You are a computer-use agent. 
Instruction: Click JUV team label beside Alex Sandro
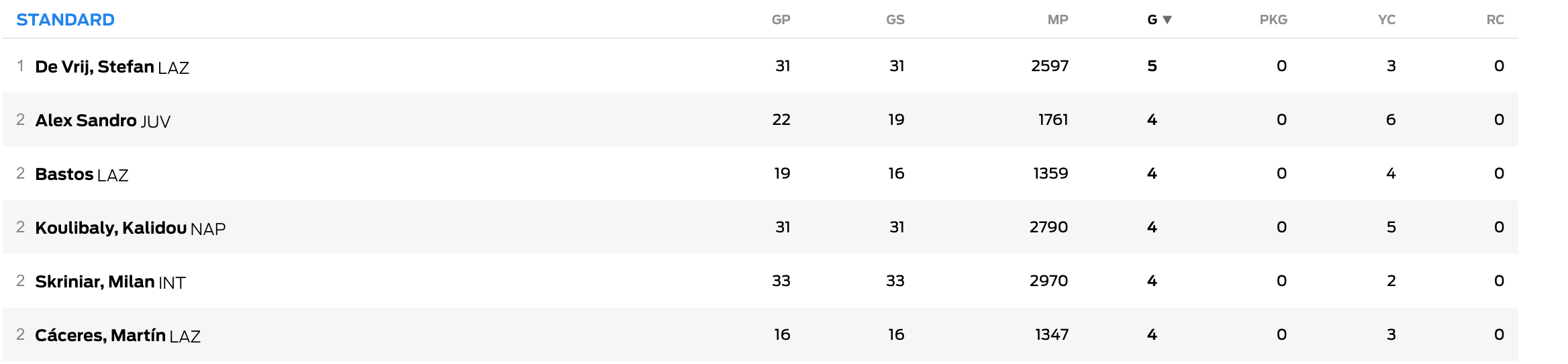(x=156, y=122)
